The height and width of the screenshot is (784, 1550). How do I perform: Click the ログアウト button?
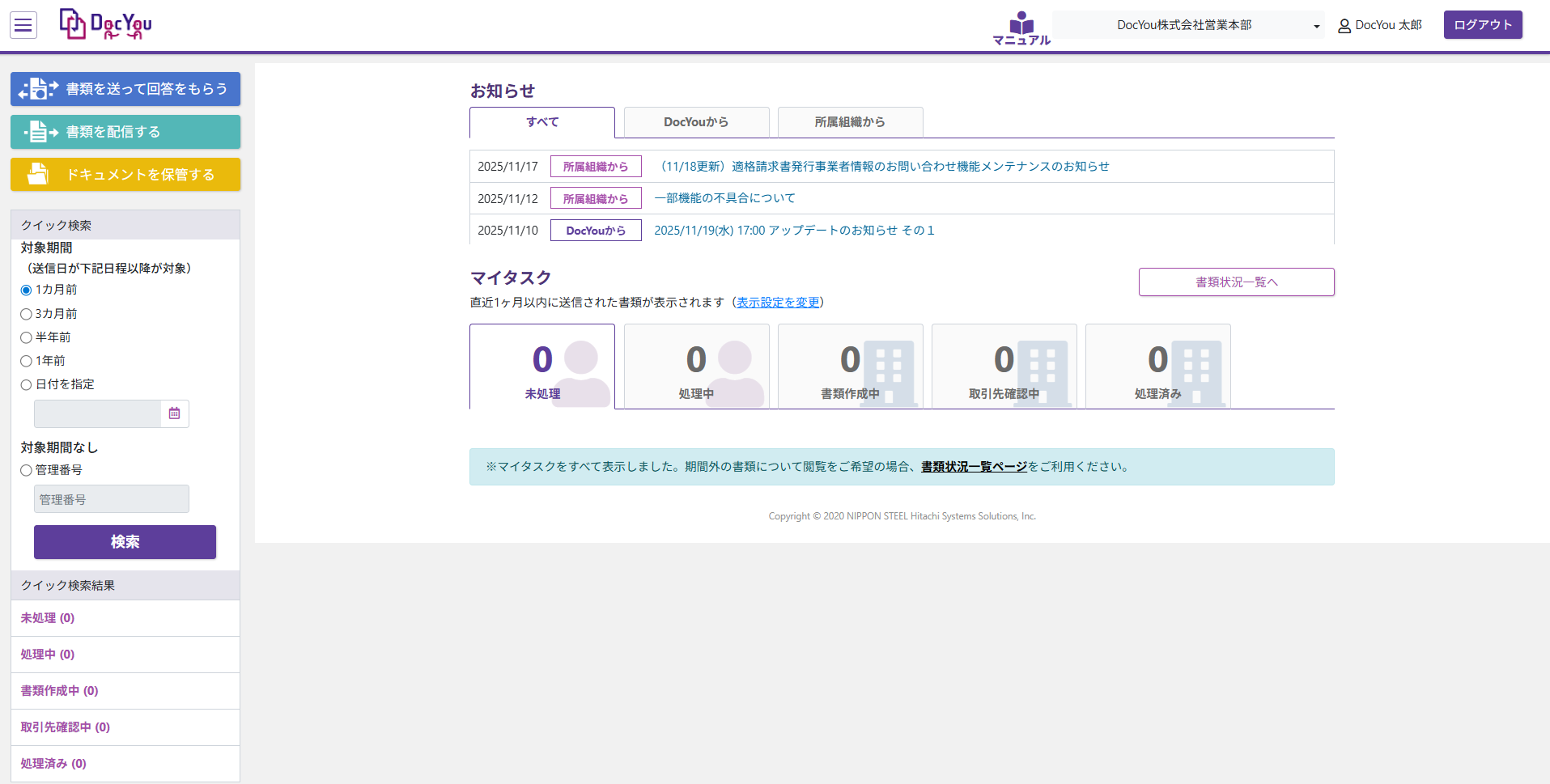pyautogui.click(x=1482, y=25)
